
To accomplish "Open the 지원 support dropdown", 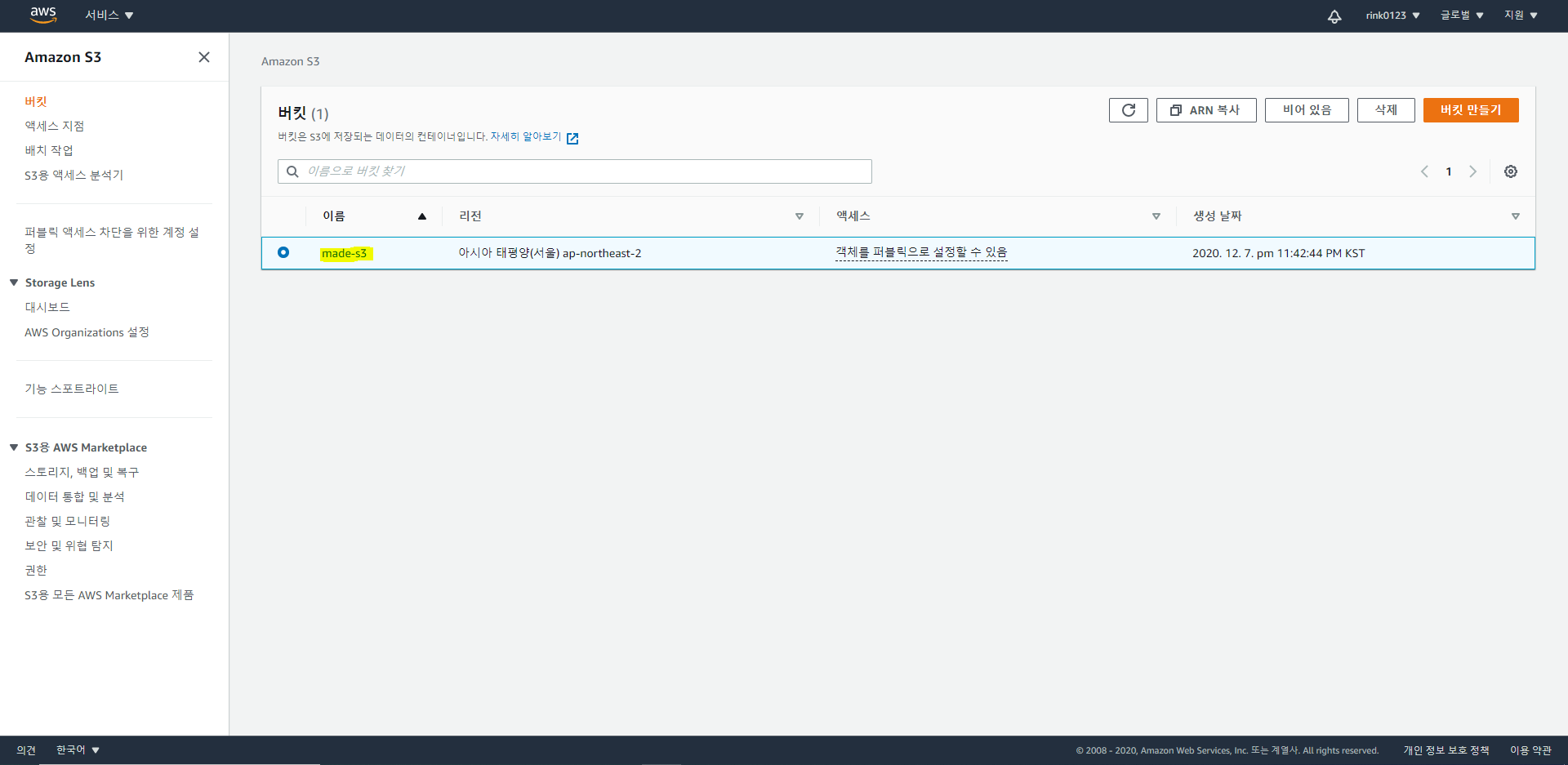I will click(x=1521, y=16).
